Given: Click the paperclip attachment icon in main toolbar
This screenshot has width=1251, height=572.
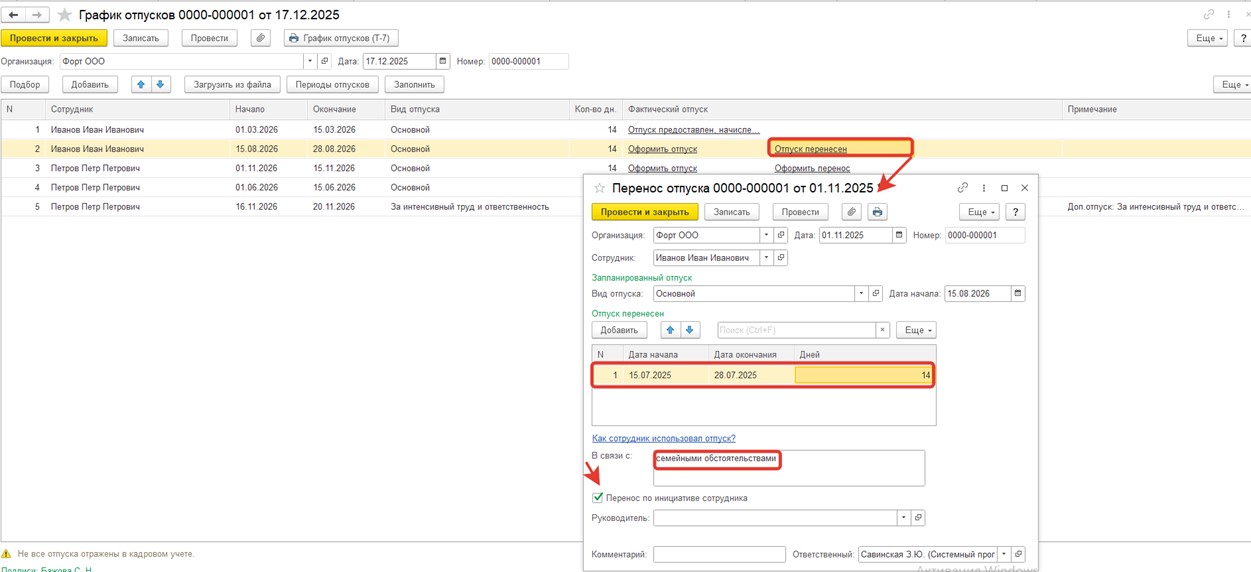Looking at the screenshot, I should 260,38.
